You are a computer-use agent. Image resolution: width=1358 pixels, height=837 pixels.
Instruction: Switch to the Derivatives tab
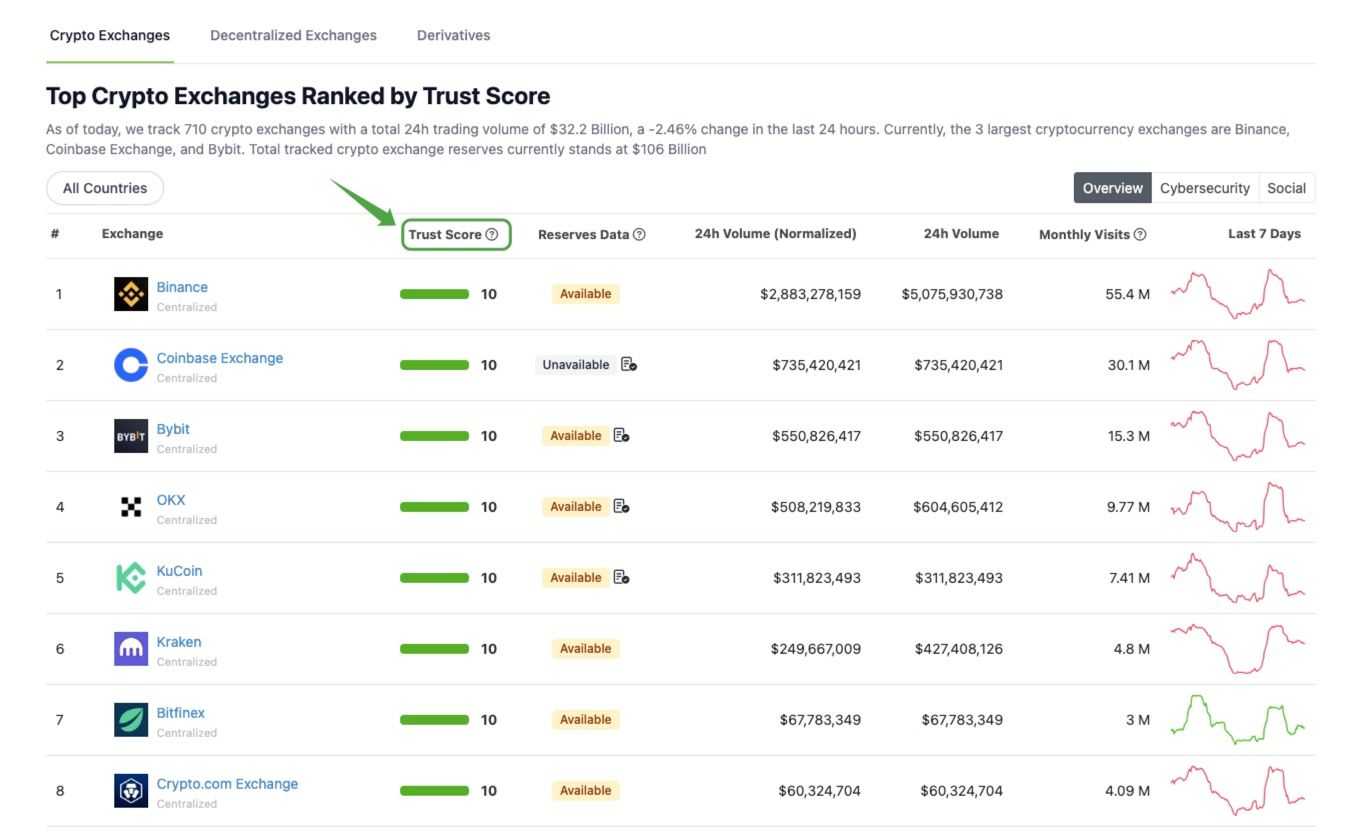coord(453,35)
